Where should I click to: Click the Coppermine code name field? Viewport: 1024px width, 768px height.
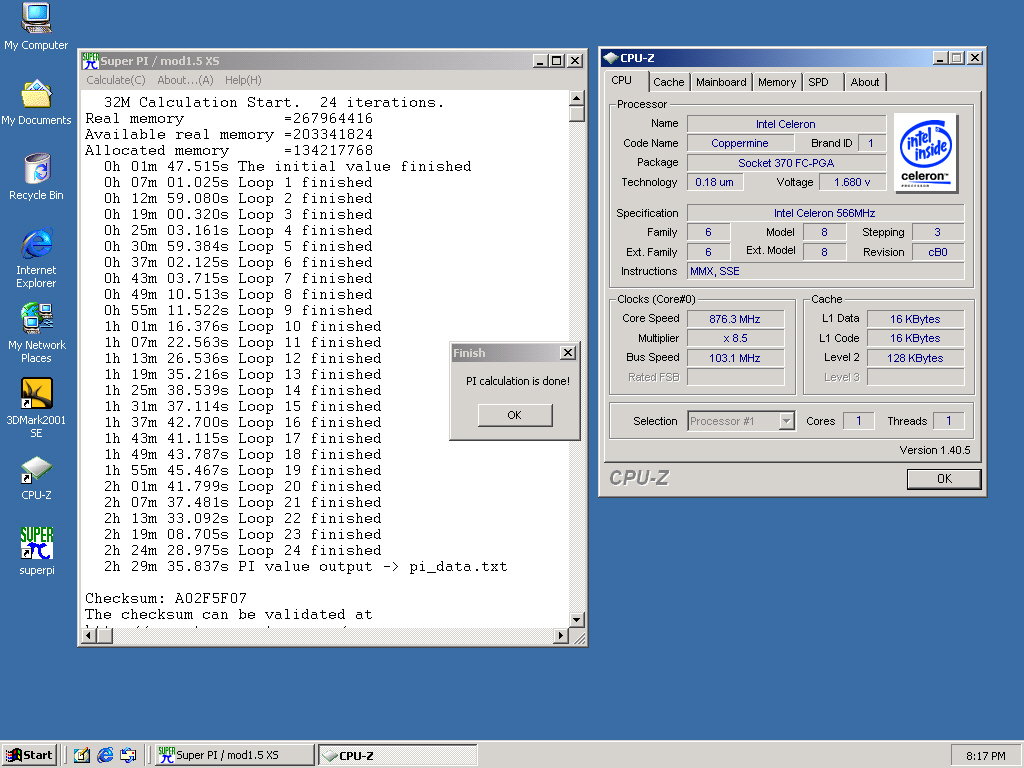tap(740, 143)
